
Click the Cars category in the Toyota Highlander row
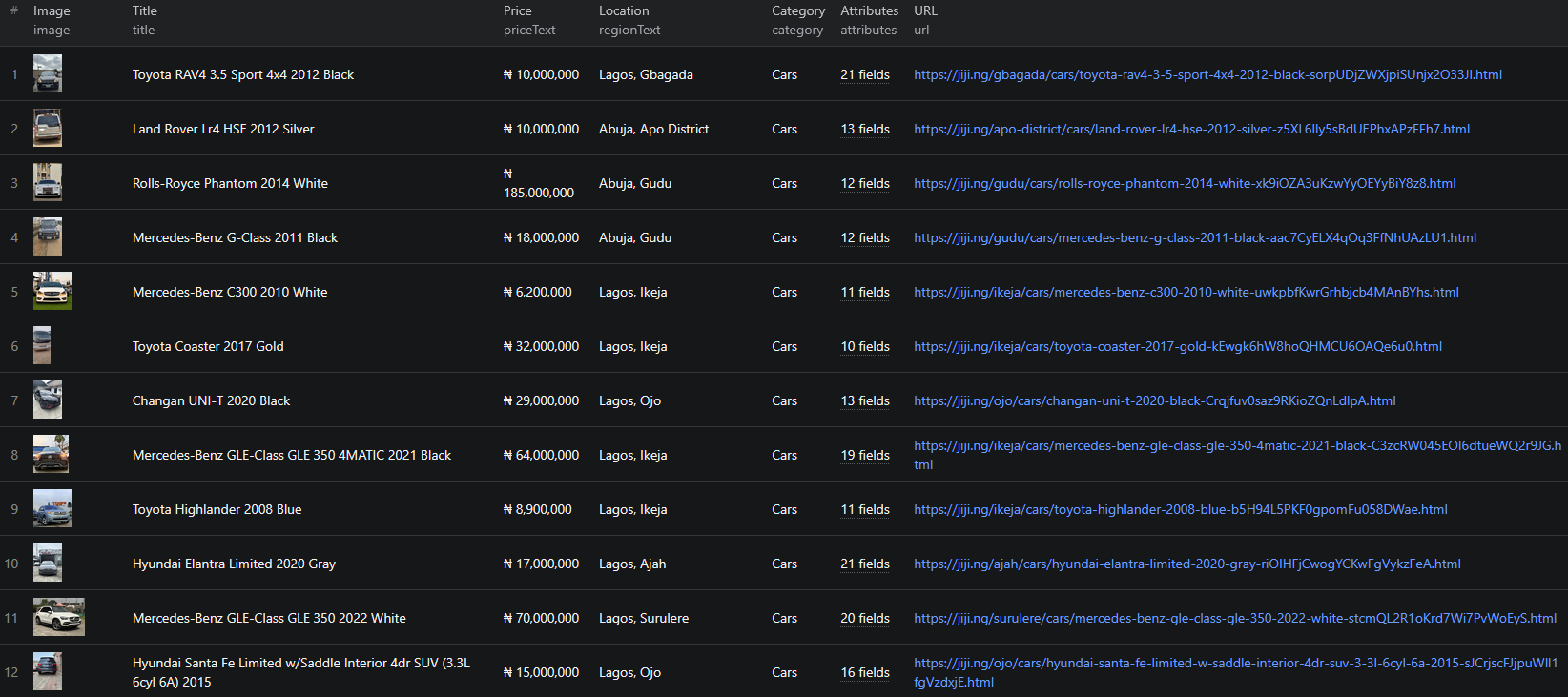coord(784,509)
